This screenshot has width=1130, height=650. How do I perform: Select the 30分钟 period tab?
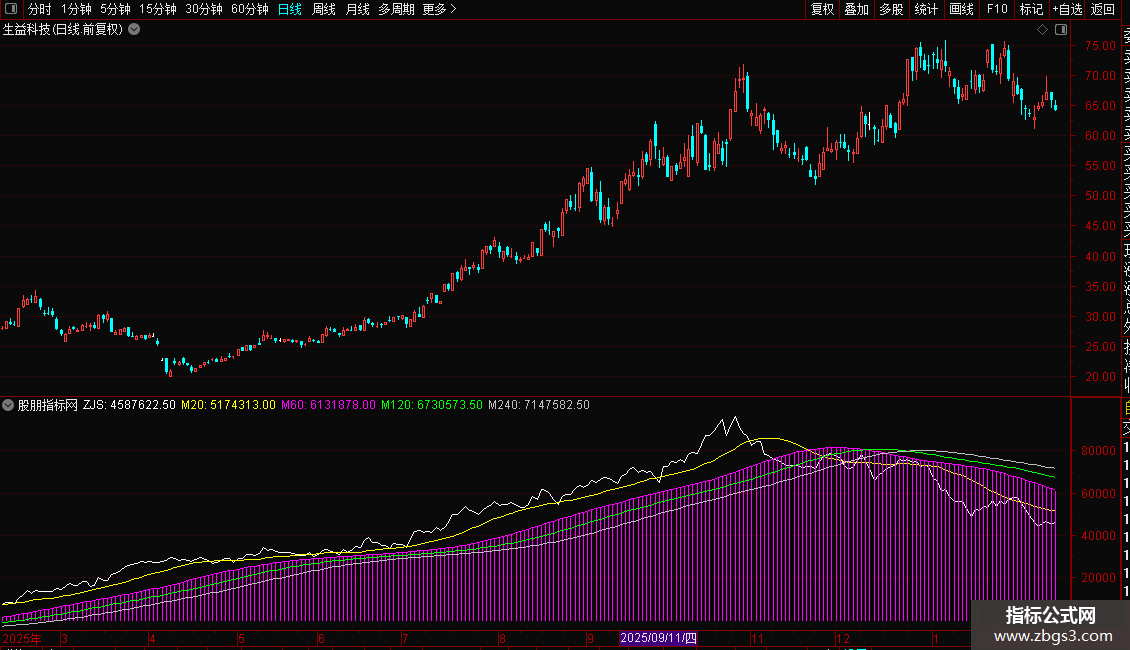click(204, 9)
